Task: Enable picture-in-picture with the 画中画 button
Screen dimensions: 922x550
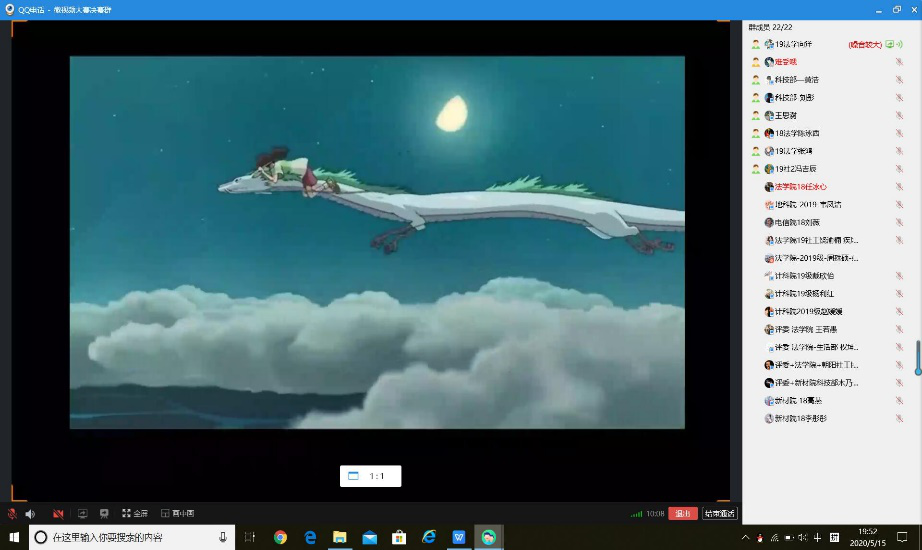Action: 178,514
